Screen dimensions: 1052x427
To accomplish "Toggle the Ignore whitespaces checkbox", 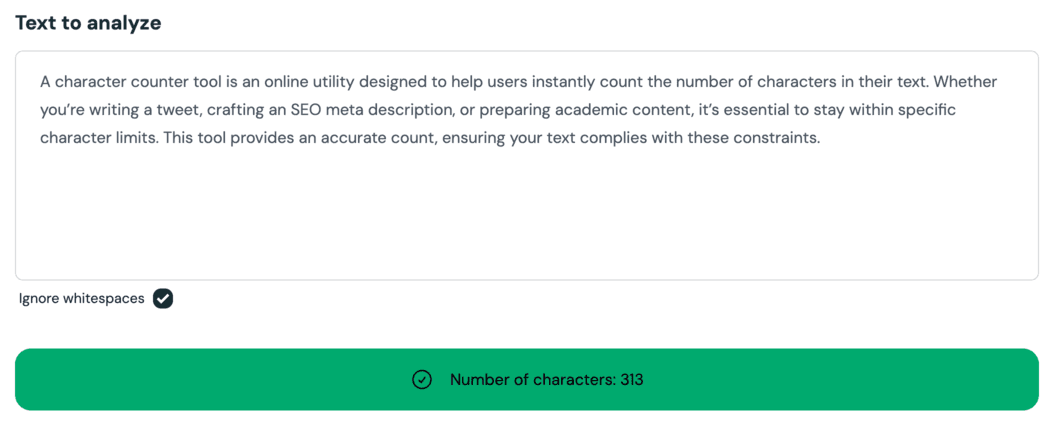I will [162, 299].
